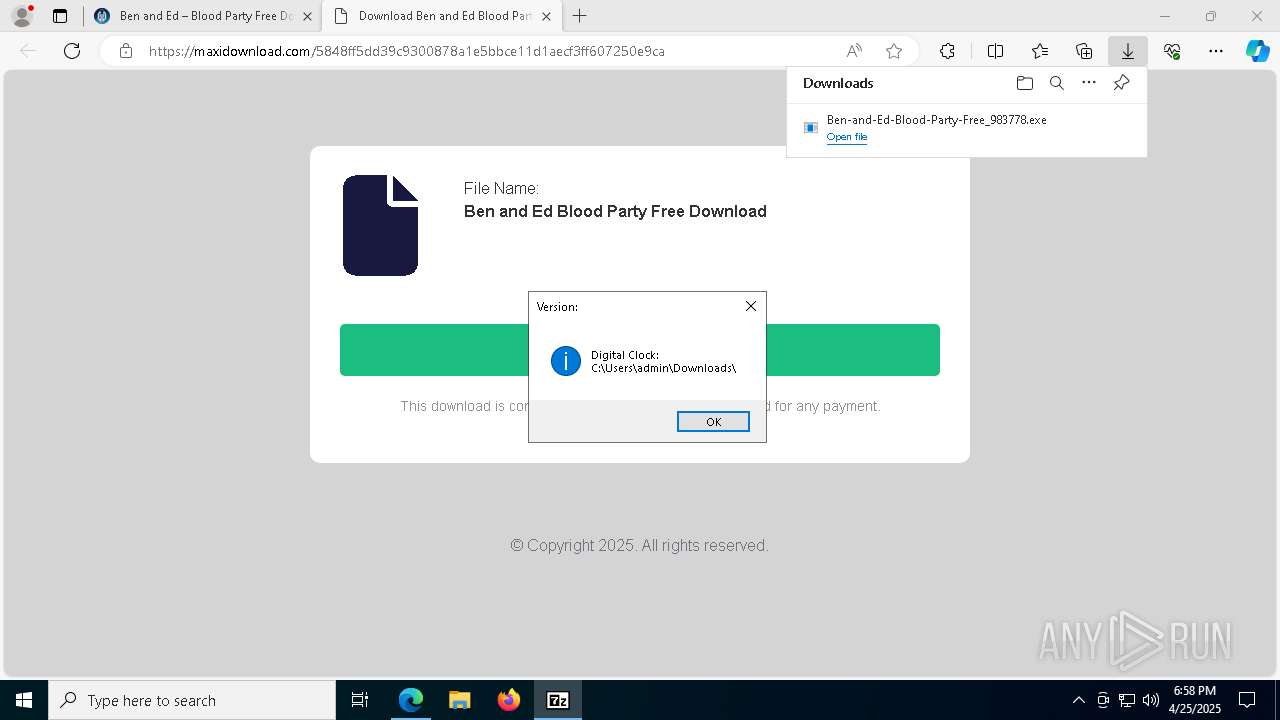Go back to the previous page
Image resolution: width=1280 pixels, height=720 pixels.
(28, 51)
